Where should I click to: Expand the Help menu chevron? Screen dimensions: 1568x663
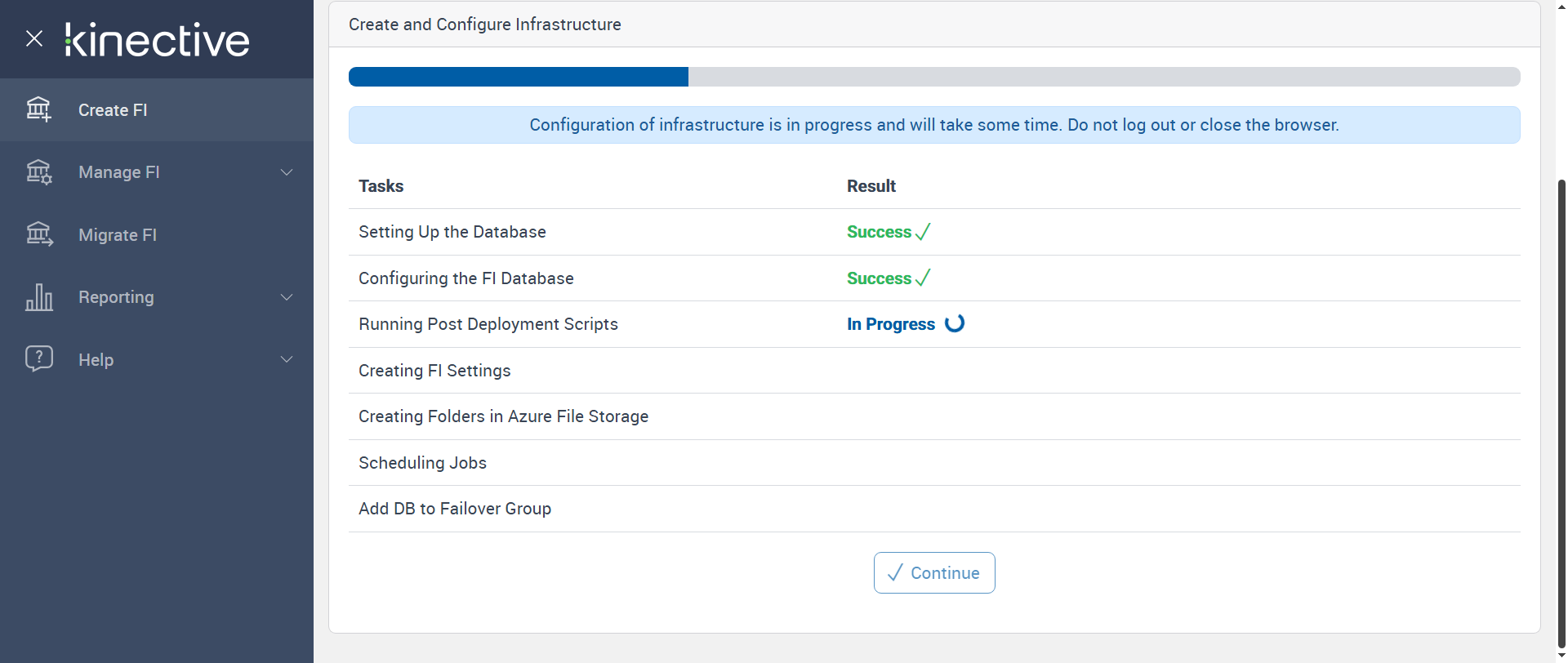click(x=287, y=359)
